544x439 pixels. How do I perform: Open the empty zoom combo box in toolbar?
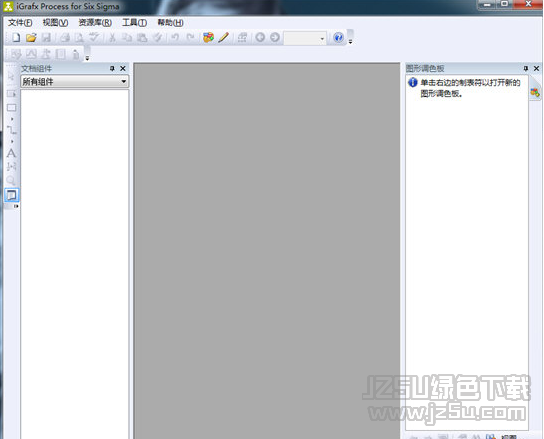[x=305, y=38]
